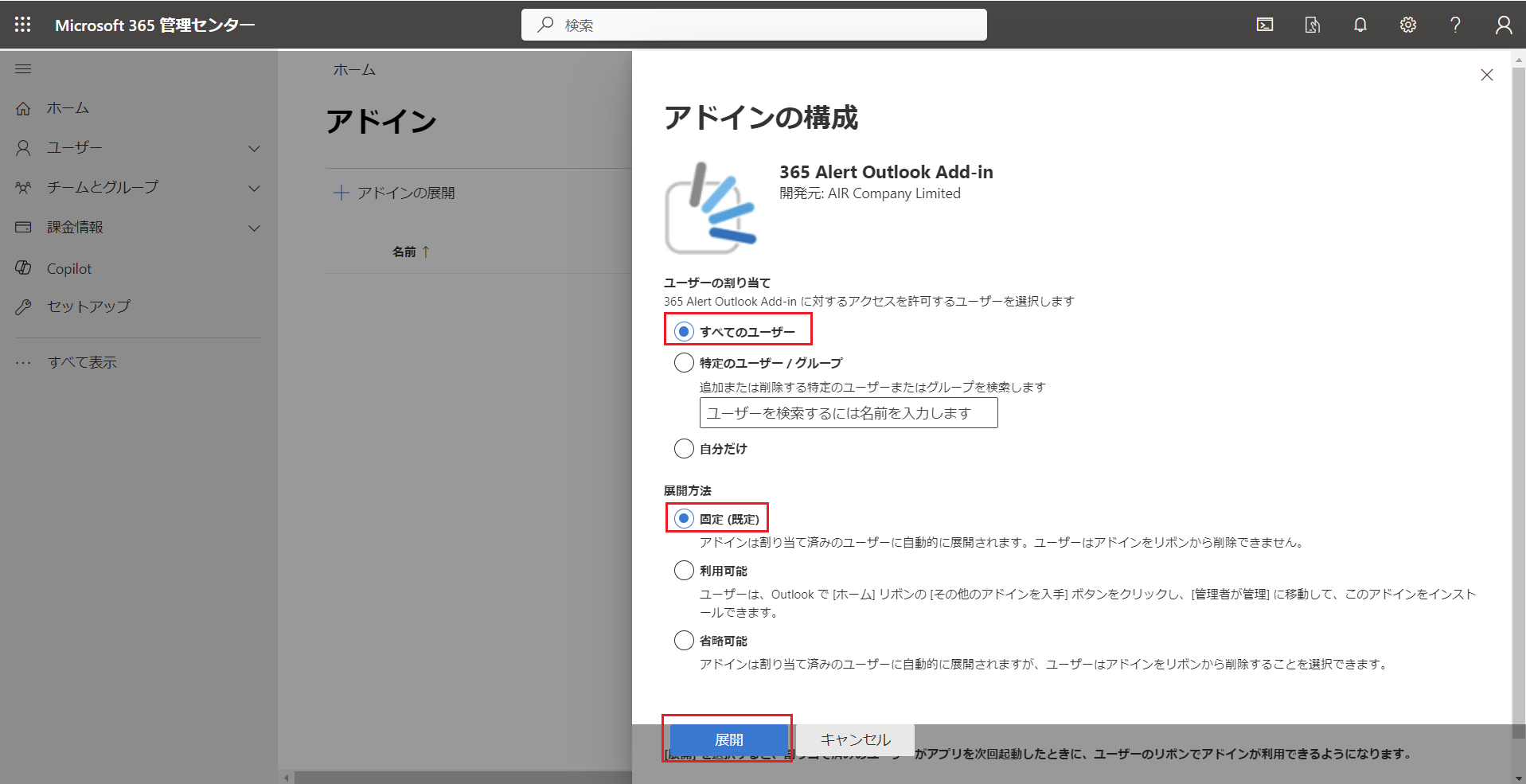The height and width of the screenshot is (784, 1526).
Task: Select the 利用可能 deployment method
Action: point(684,571)
